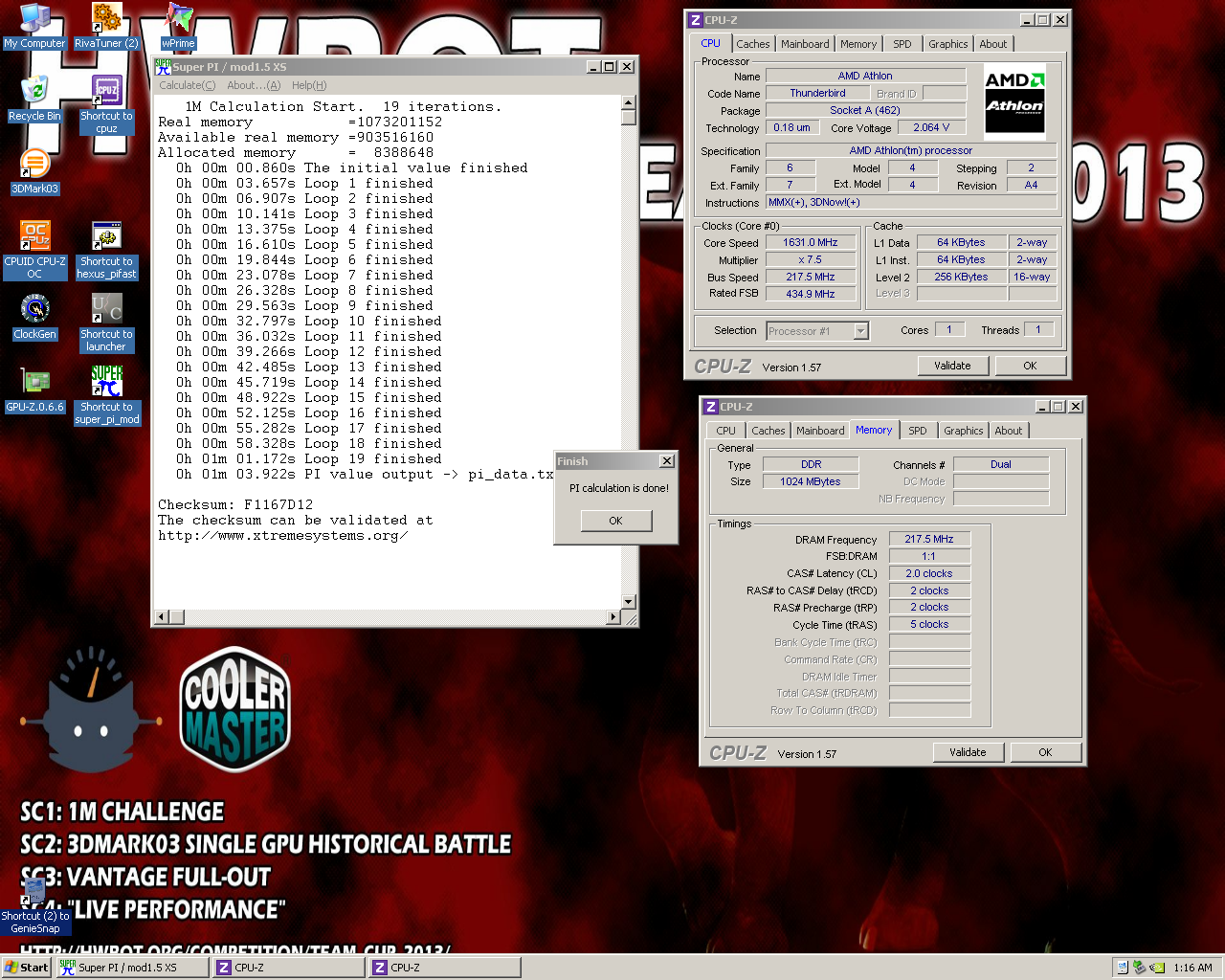This screenshot has height=980, width=1225.
Task: Open Memory tab in top CPU-Z
Action: click(x=858, y=44)
